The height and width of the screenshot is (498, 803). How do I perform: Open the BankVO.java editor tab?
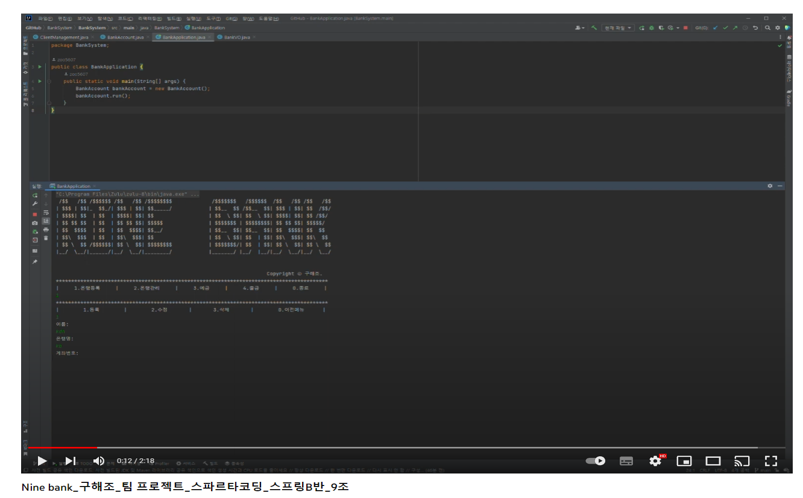click(x=236, y=37)
